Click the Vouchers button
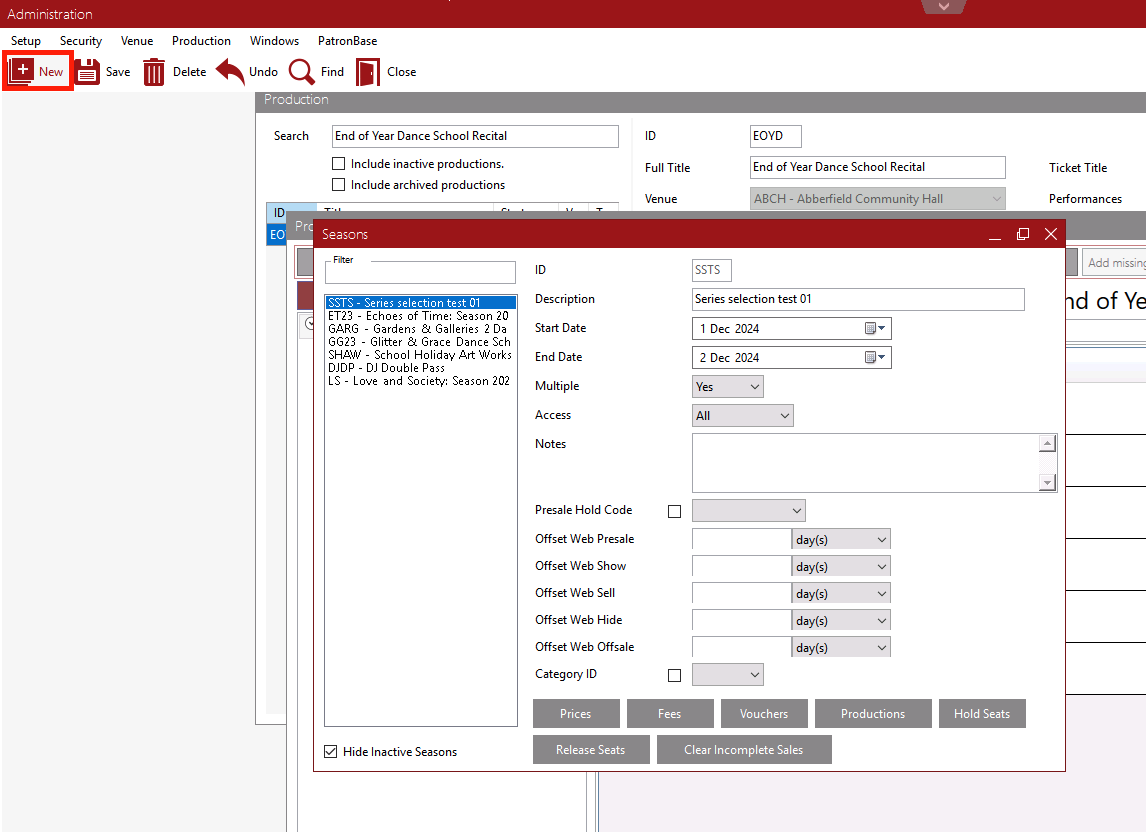The height and width of the screenshot is (832, 1146). (x=764, y=714)
